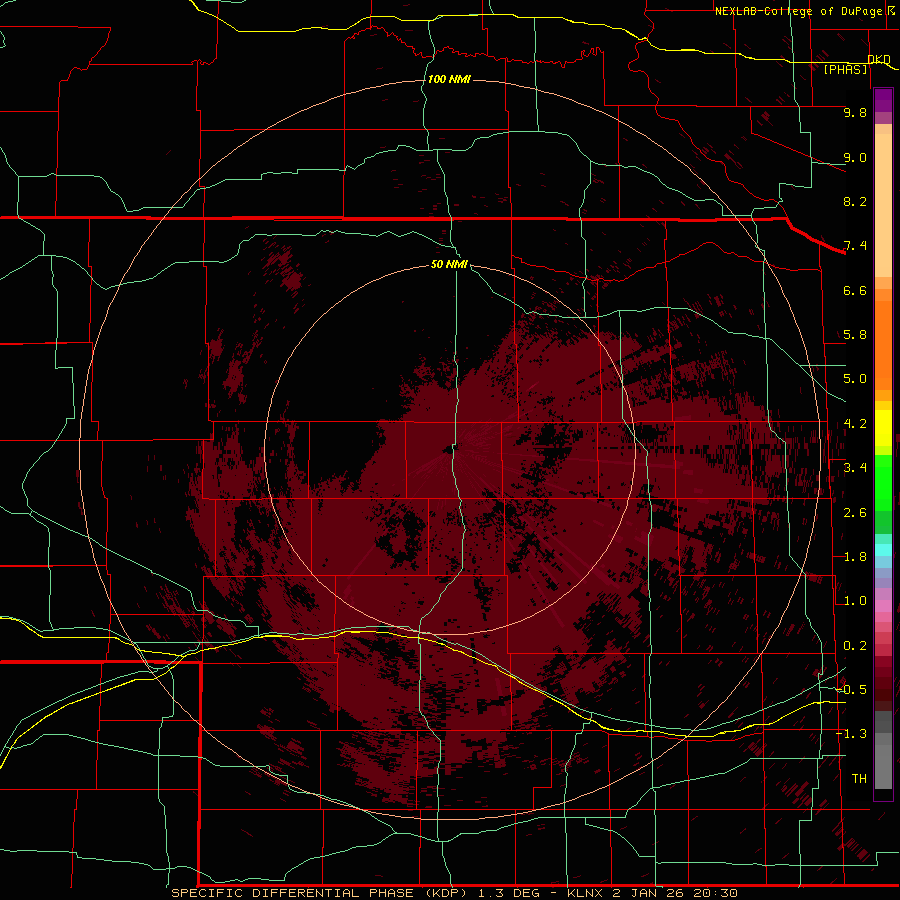Click the 0.2 legend value
900x900 pixels.
click(855, 646)
